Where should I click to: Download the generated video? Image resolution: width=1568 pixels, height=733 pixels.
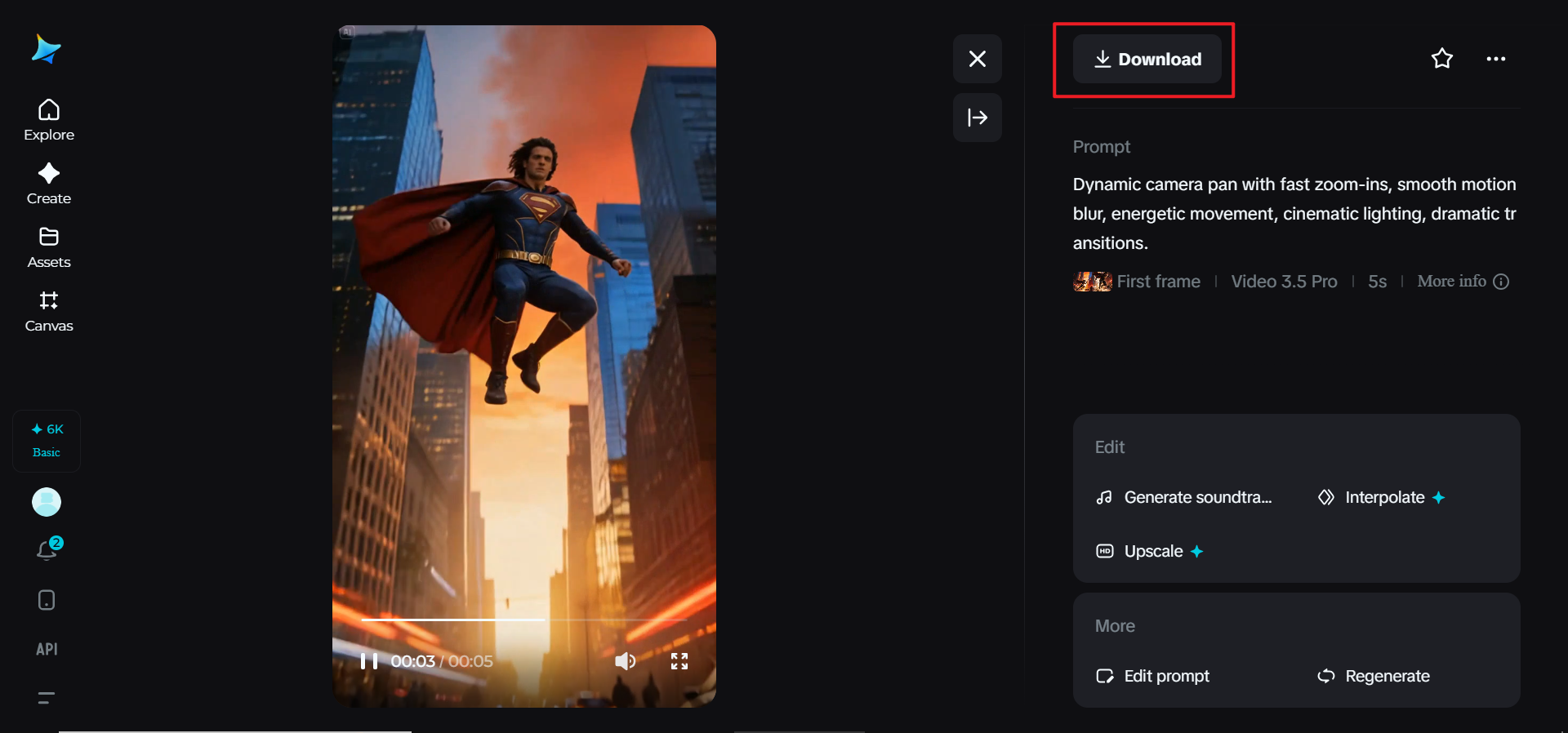click(x=1147, y=60)
